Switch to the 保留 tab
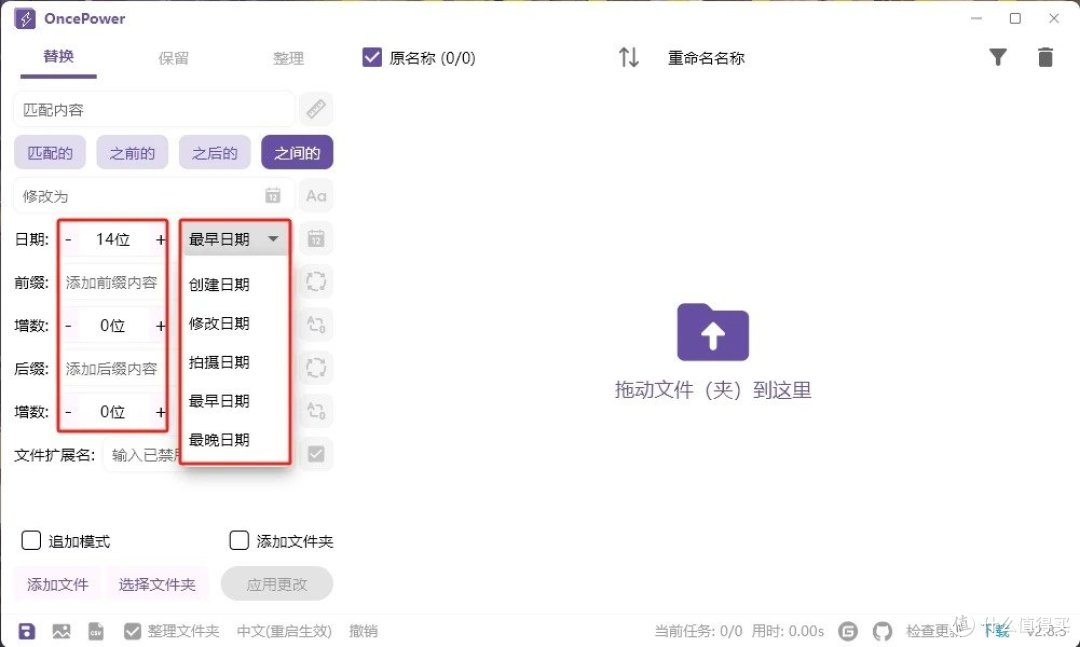The height and width of the screenshot is (647, 1080). [173, 58]
